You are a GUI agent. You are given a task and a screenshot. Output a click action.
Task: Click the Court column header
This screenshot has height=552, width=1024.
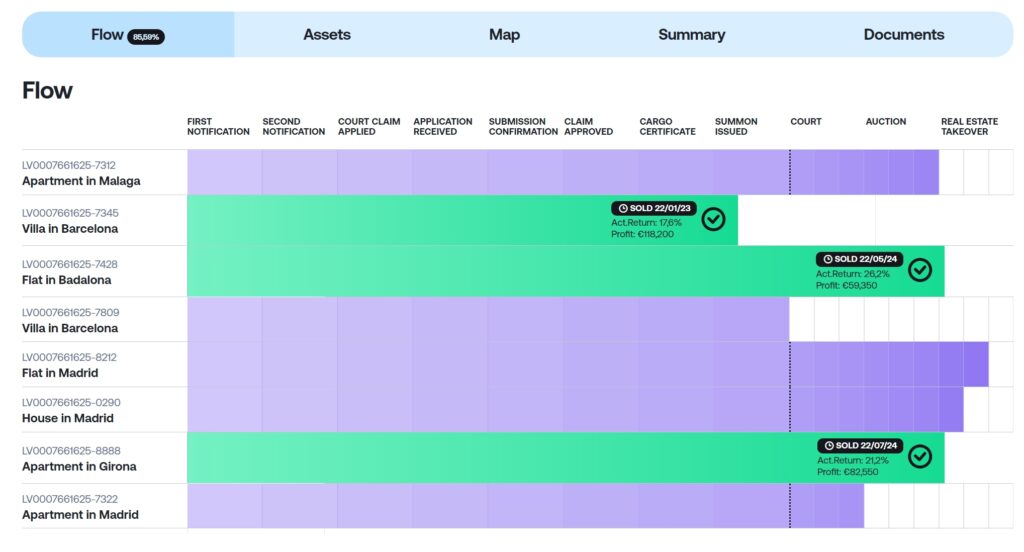click(x=806, y=122)
